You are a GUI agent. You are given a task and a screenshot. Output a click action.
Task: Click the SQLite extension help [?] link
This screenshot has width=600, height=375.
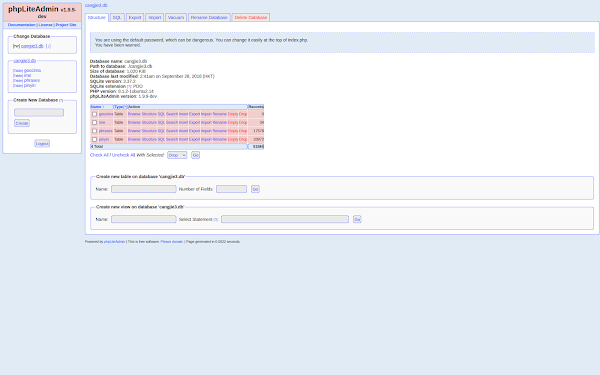129,86
